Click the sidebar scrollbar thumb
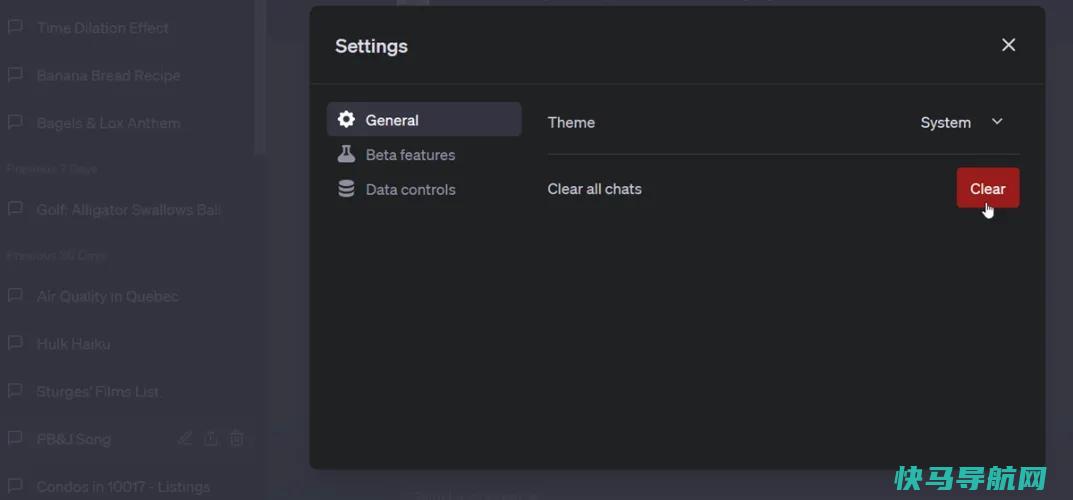This screenshot has height=500, width=1073. click(259, 75)
